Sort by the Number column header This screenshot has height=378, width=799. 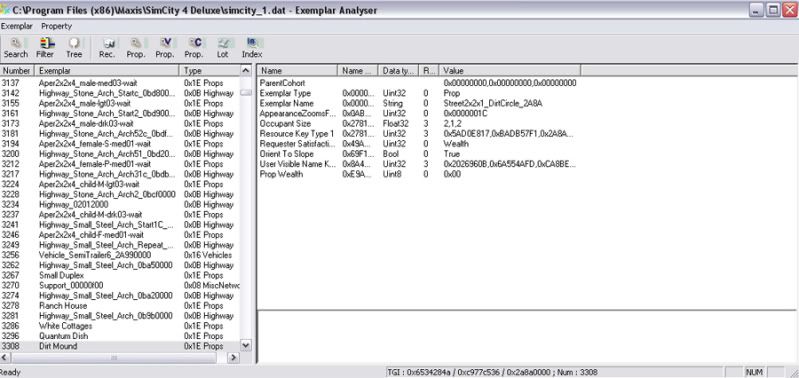[x=17, y=71]
